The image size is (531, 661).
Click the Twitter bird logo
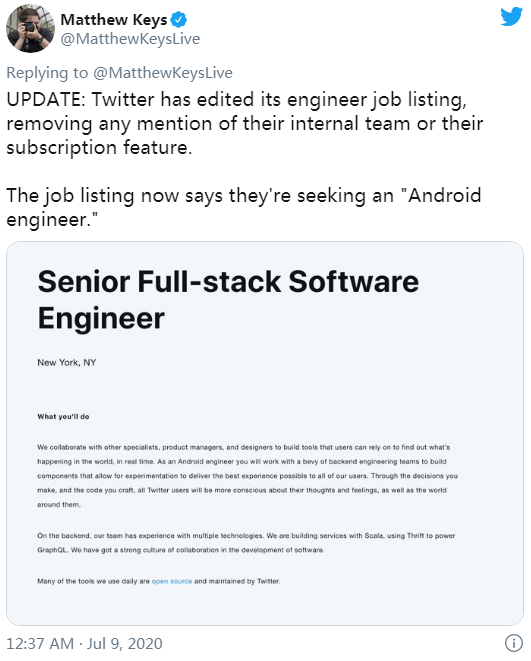click(511, 17)
